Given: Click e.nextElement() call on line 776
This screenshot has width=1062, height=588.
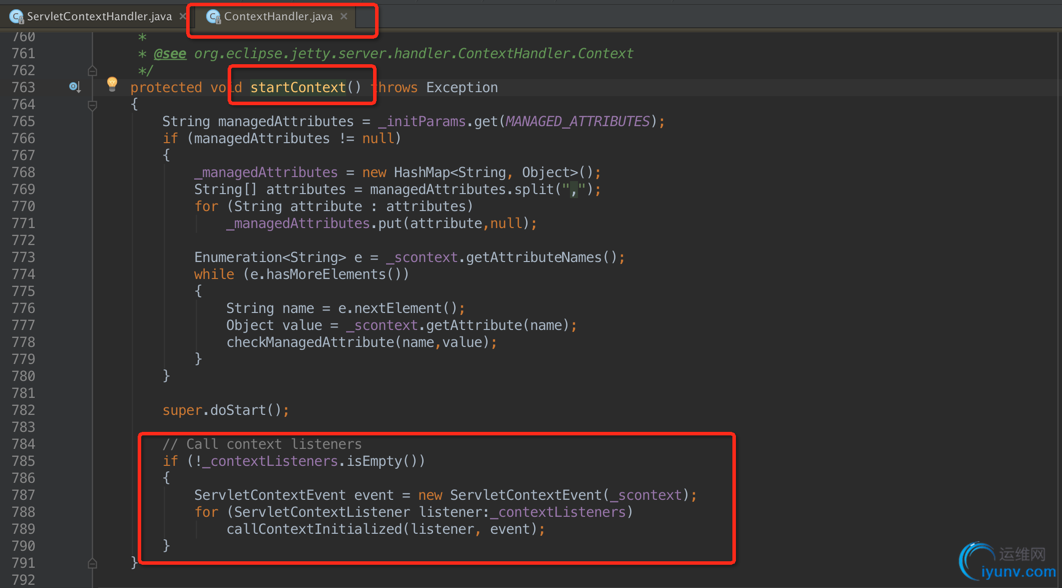Looking at the screenshot, I should tap(398, 308).
